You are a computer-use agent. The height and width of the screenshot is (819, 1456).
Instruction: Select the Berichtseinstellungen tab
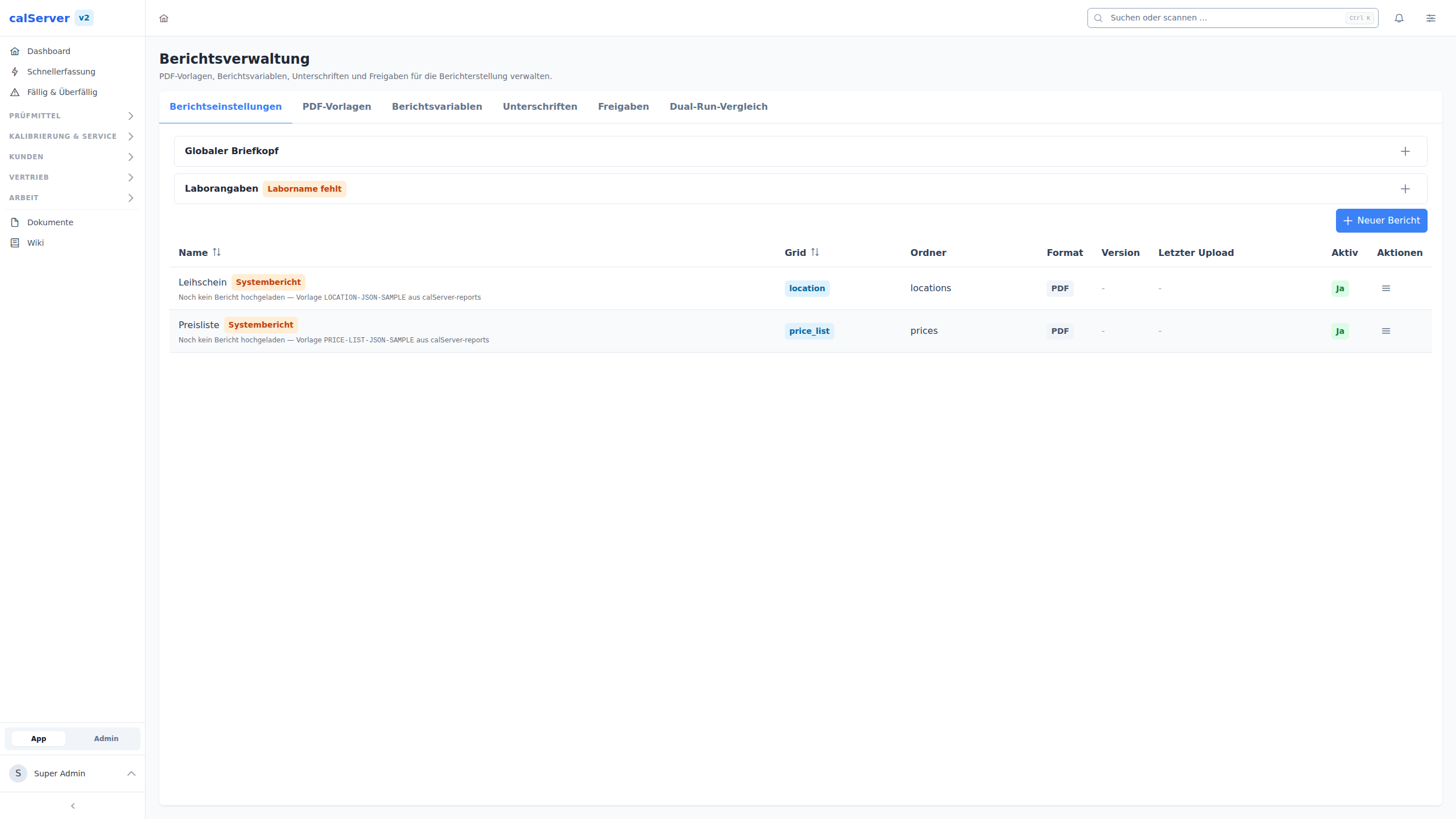(x=226, y=107)
